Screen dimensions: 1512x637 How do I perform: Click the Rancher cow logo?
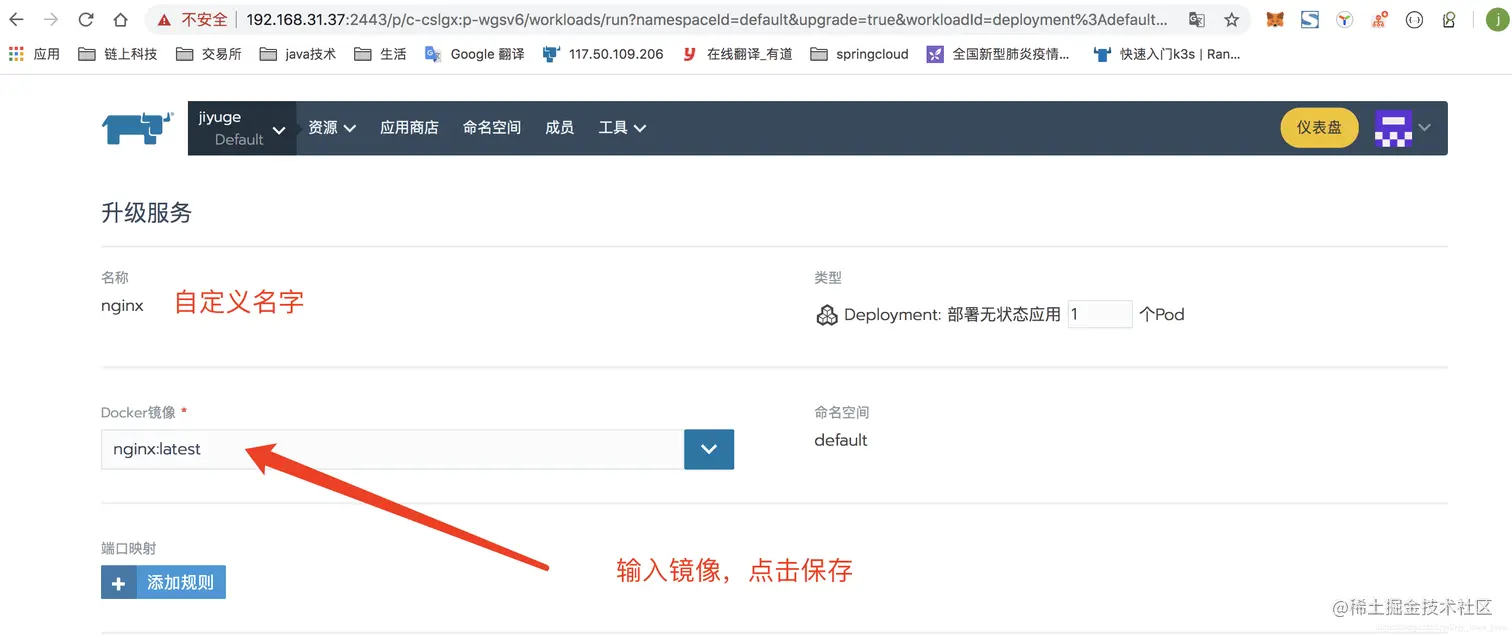click(138, 128)
